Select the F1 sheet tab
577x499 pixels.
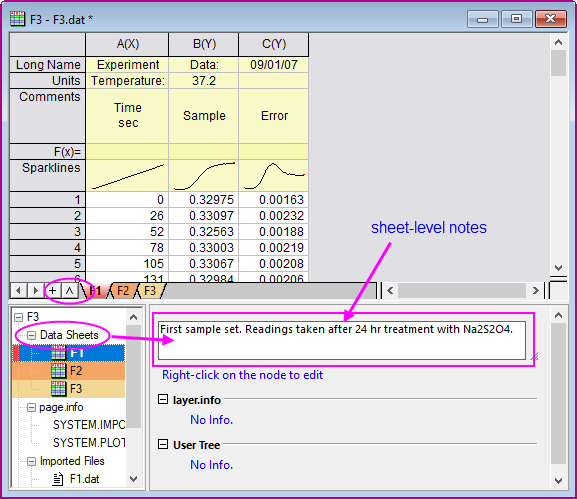96,291
